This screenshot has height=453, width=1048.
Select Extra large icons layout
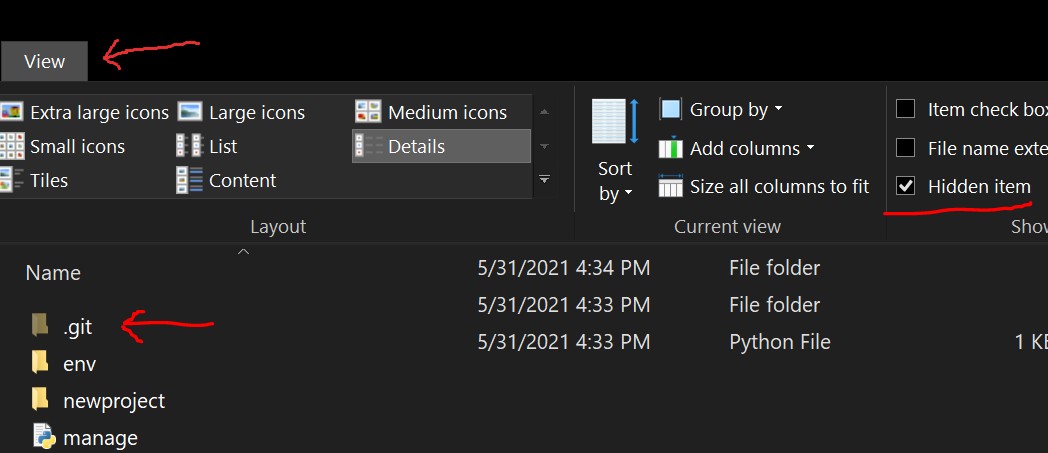pos(86,113)
